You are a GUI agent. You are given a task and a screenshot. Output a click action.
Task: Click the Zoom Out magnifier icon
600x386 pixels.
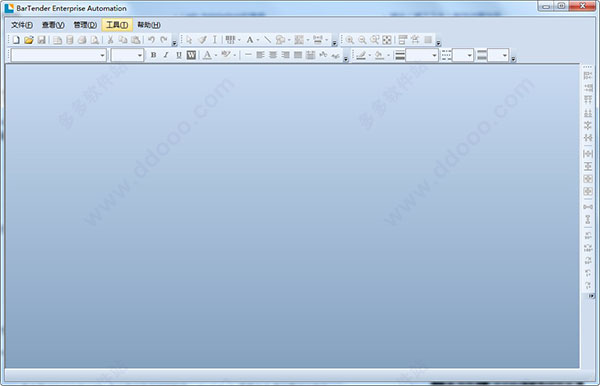[362, 40]
